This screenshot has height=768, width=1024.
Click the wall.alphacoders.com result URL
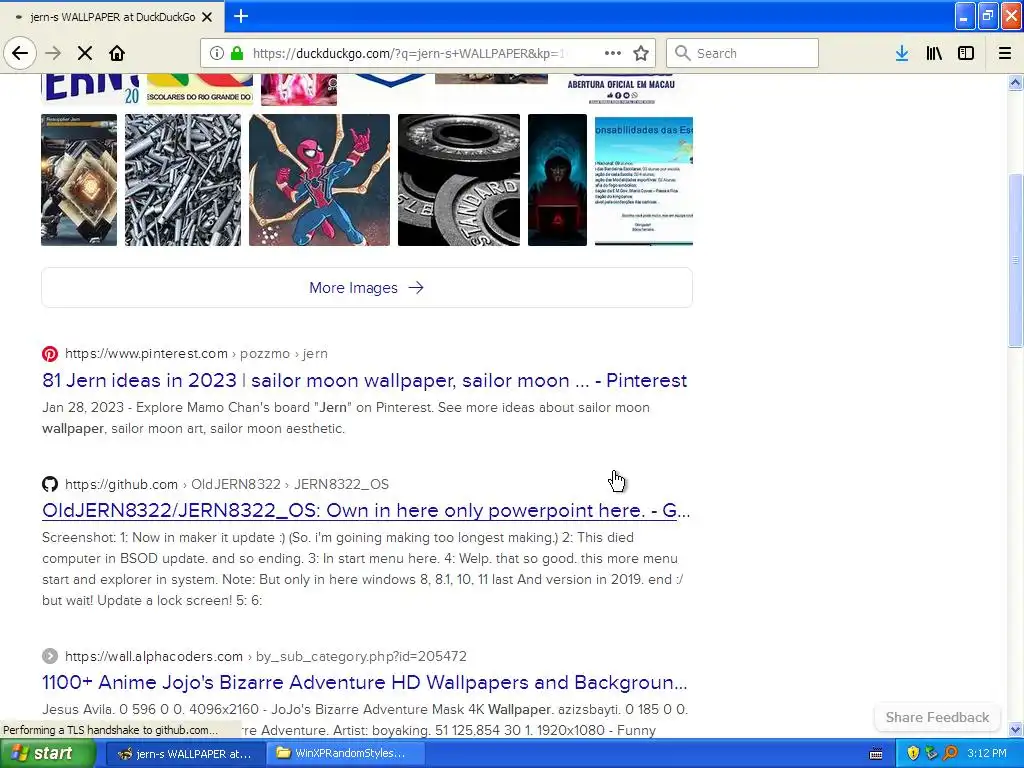(266, 656)
